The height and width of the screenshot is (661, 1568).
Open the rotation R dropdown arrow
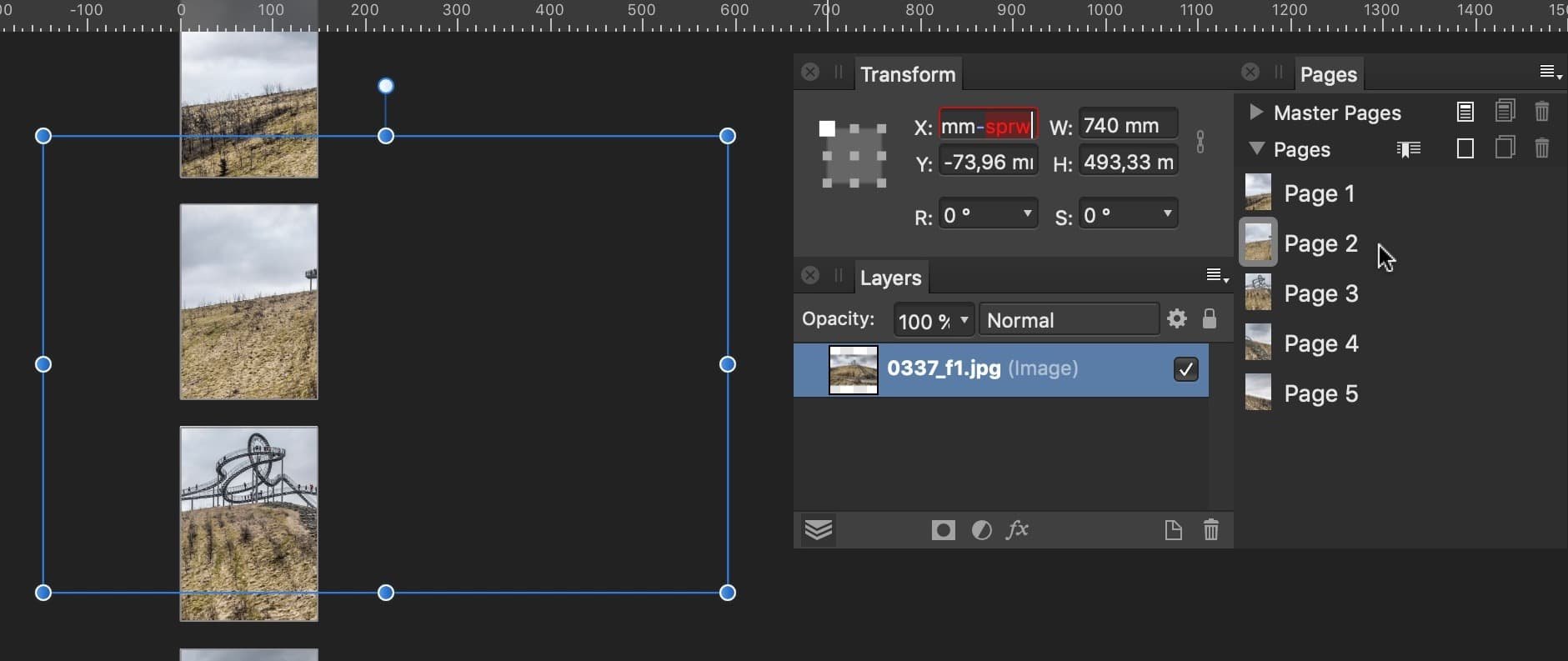1028,214
